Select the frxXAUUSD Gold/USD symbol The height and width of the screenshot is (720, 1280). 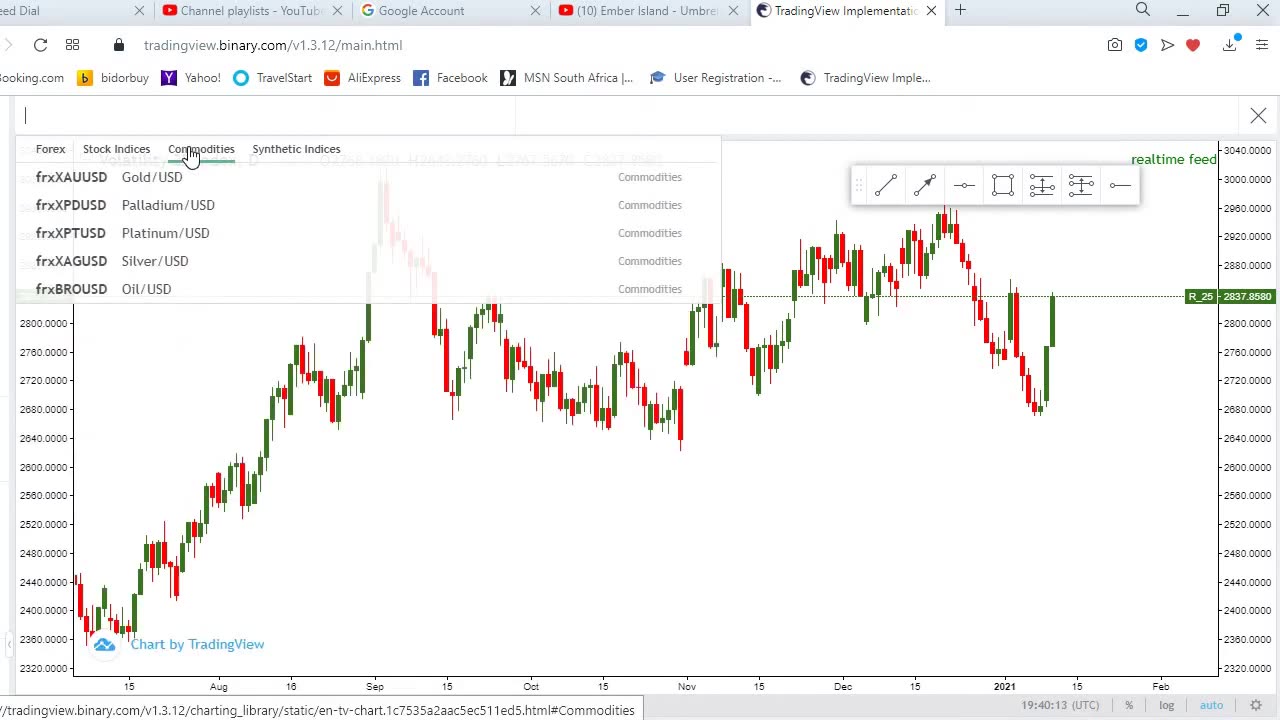(367, 177)
